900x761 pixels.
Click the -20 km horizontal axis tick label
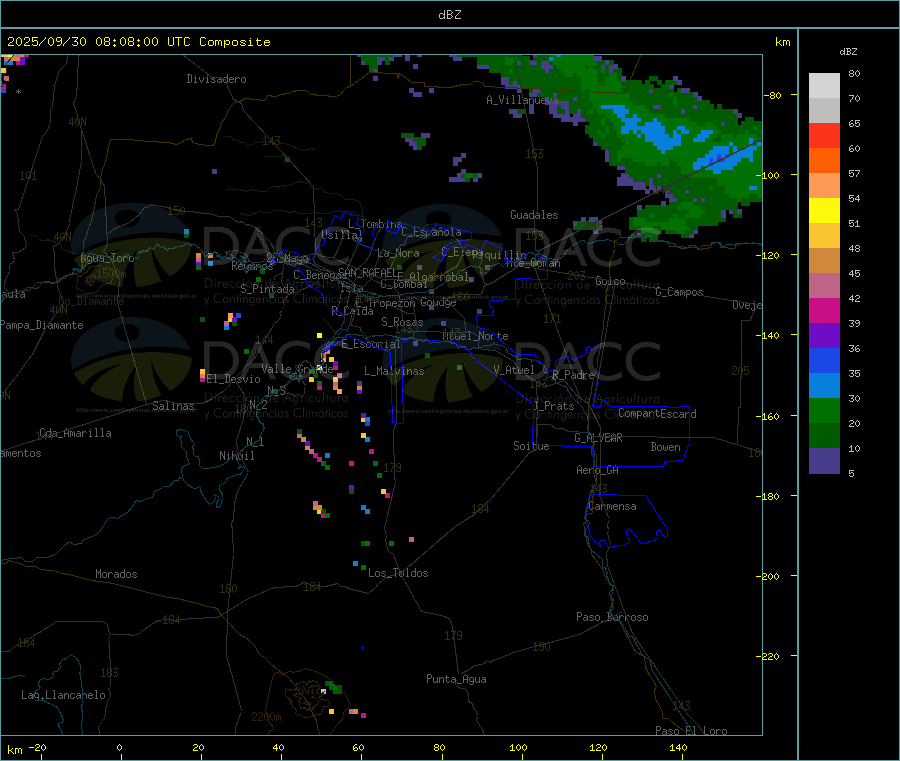click(38, 747)
